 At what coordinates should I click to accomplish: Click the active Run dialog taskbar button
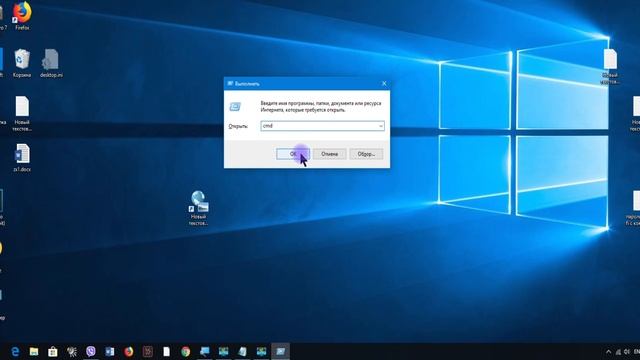tap(280, 351)
